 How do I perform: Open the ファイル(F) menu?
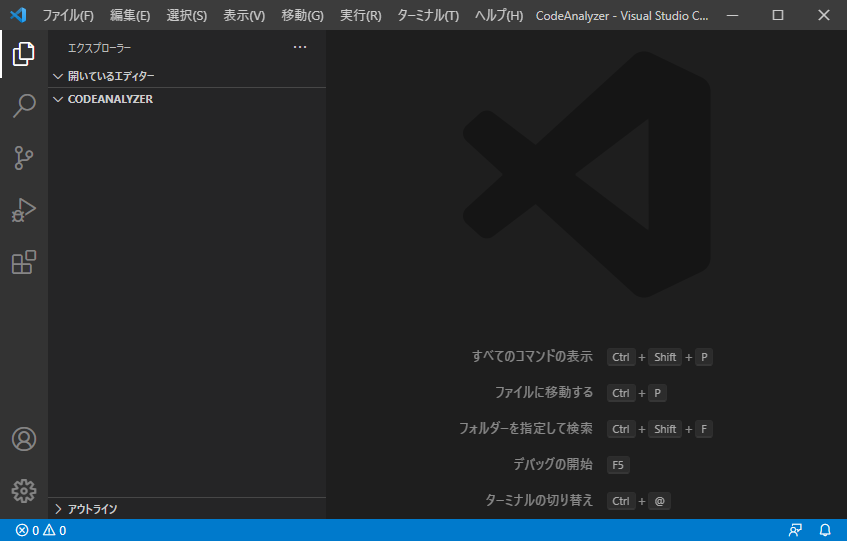click(x=68, y=16)
